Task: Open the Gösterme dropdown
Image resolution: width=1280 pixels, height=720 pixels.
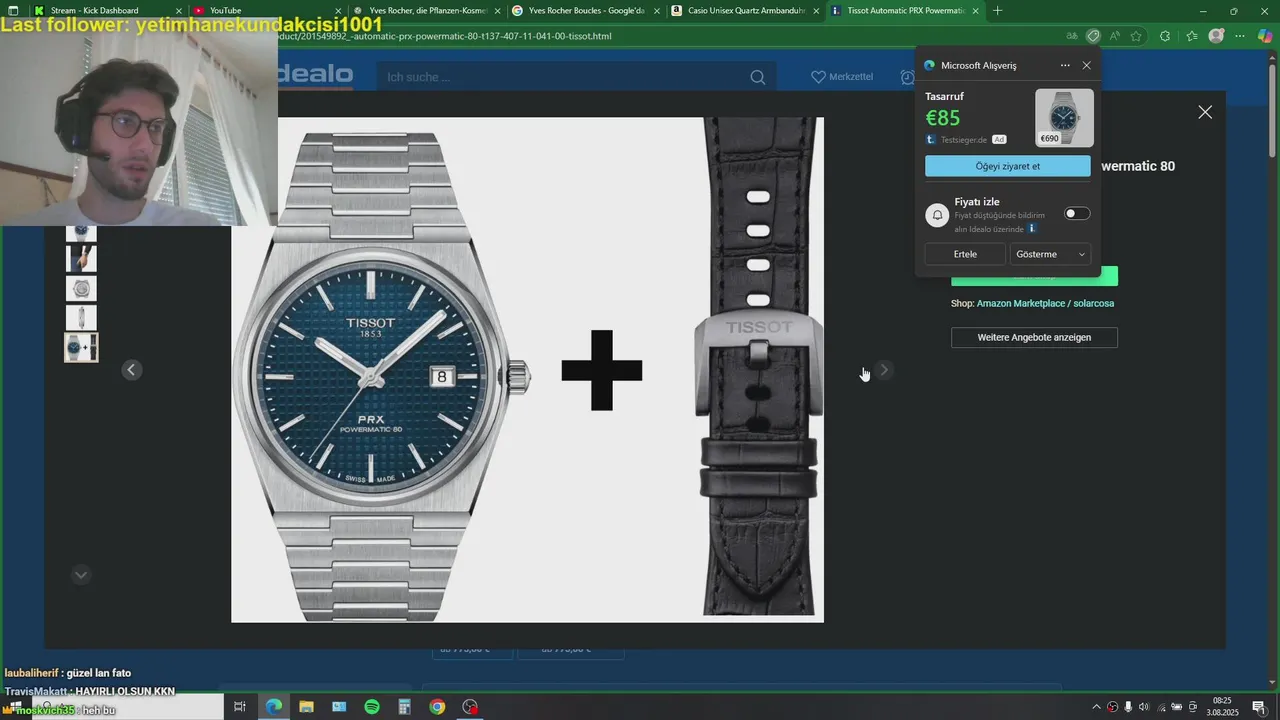Action: pyautogui.click(x=1050, y=254)
